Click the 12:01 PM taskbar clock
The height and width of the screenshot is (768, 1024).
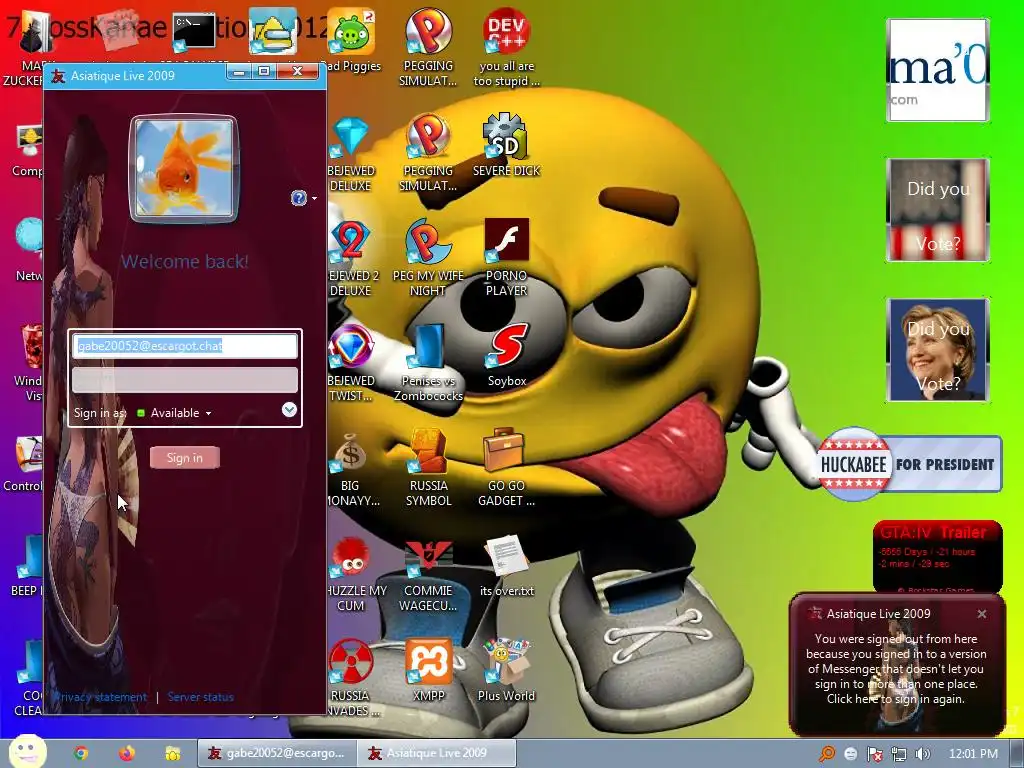tap(973, 754)
